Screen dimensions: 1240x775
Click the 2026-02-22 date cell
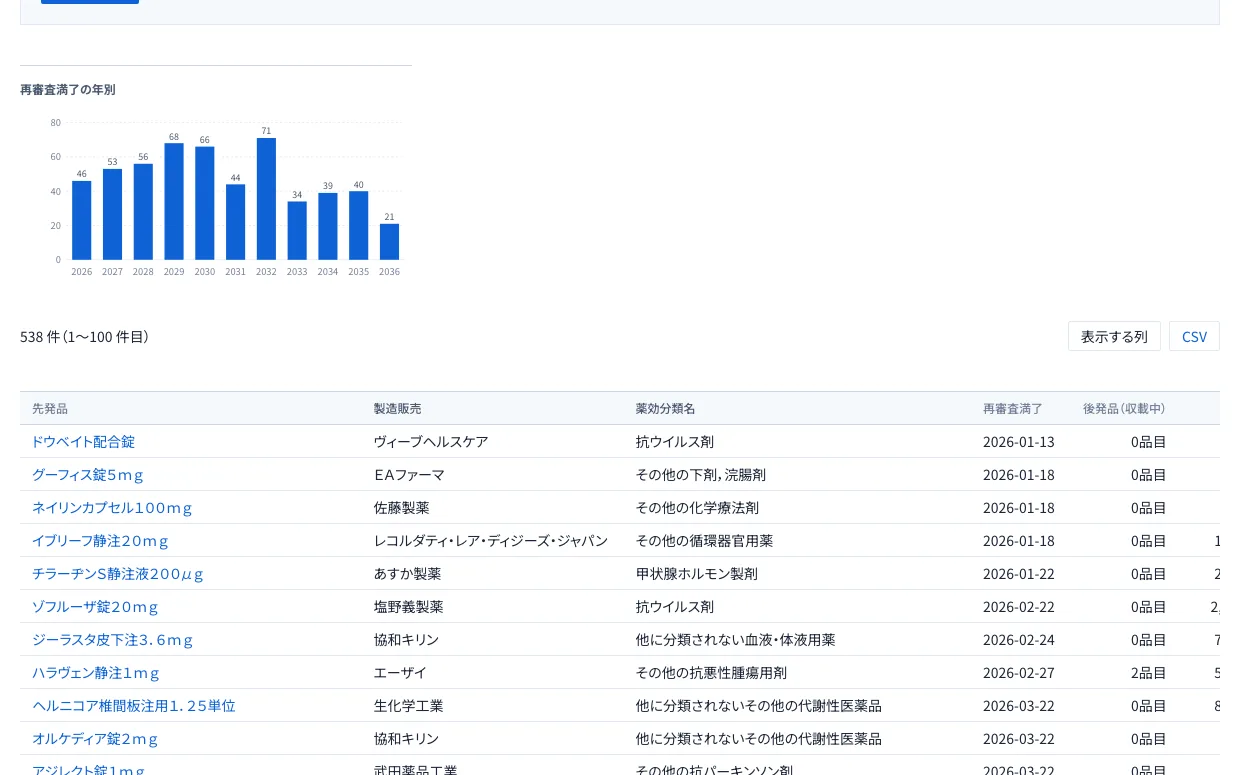[x=1018, y=606]
